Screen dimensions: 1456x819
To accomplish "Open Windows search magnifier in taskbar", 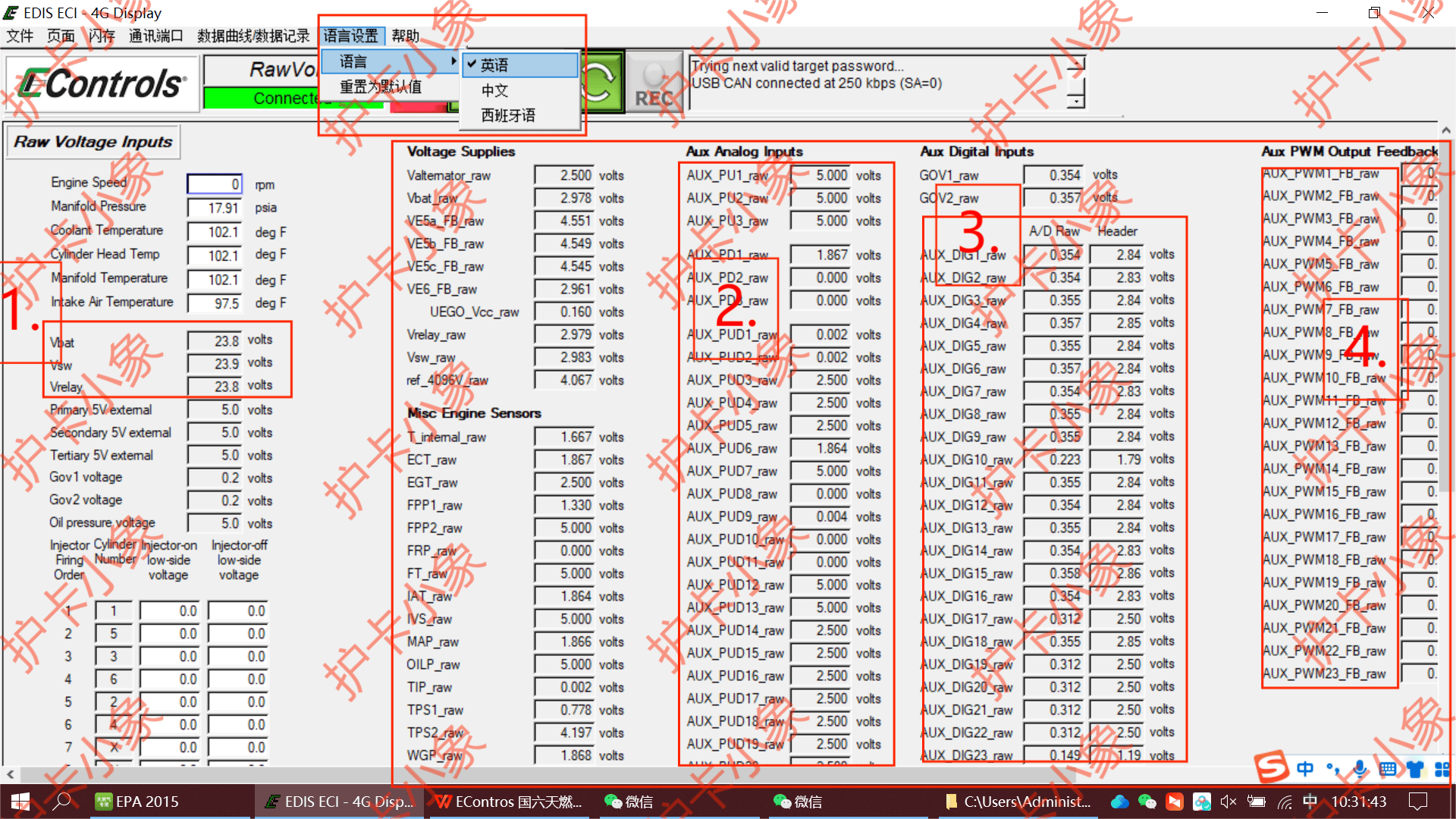I will [x=63, y=802].
